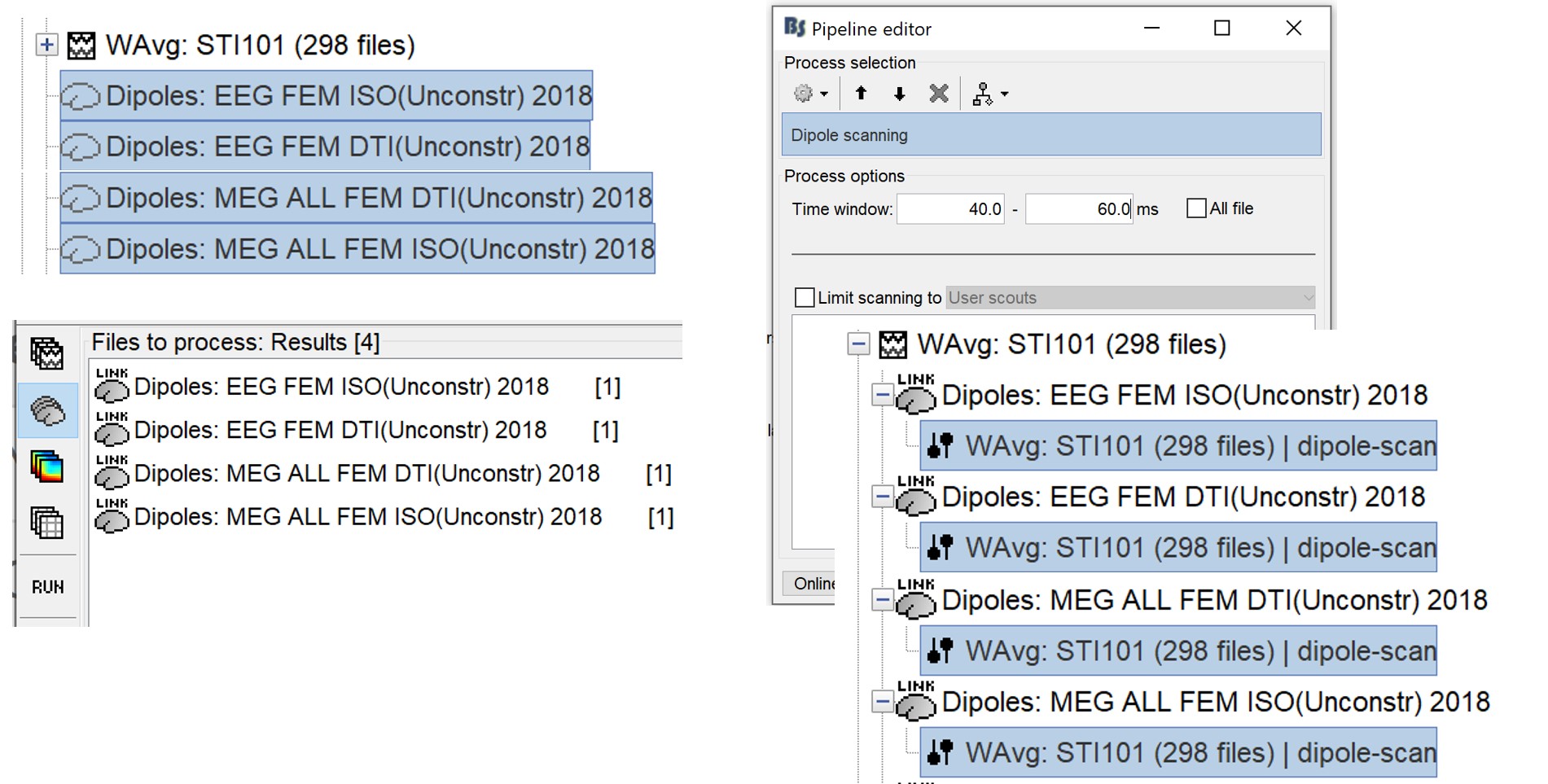Open the gear process selection menu
Viewport: 1548px width, 784px height.
click(809, 94)
